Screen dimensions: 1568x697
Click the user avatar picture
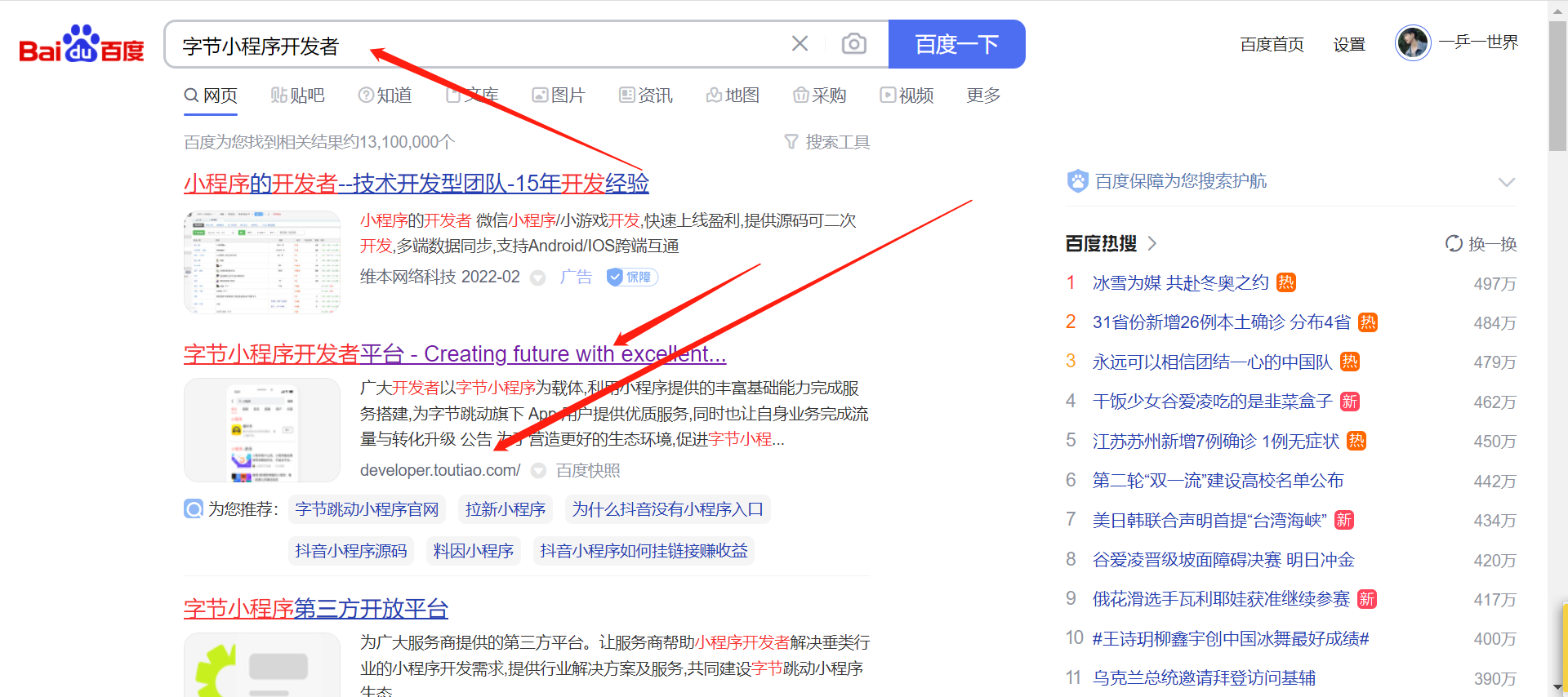pyautogui.click(x=1413, y=42)
